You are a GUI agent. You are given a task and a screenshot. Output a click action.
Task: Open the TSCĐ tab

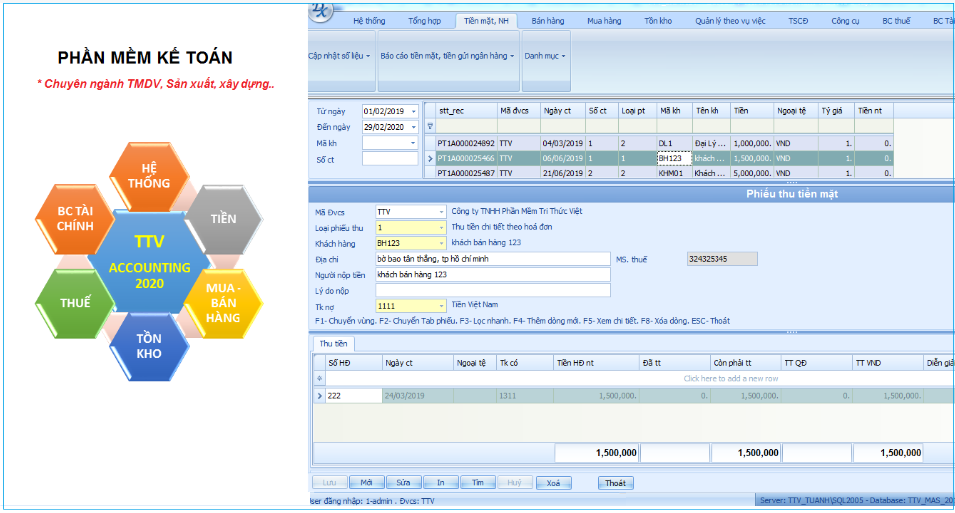pyautogui.click(x=798, y=21)
